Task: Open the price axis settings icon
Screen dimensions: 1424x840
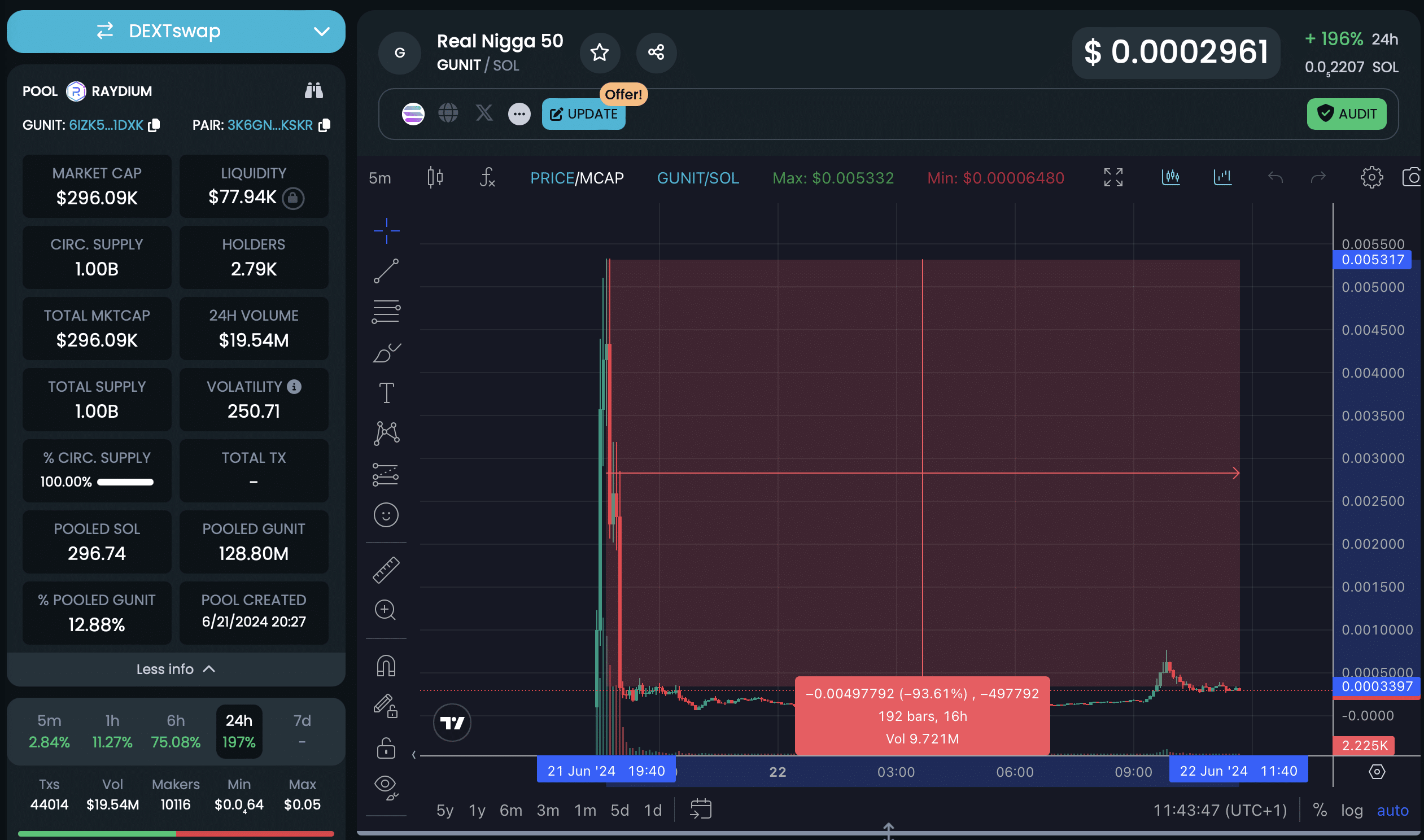Action: click(1377, 772)
